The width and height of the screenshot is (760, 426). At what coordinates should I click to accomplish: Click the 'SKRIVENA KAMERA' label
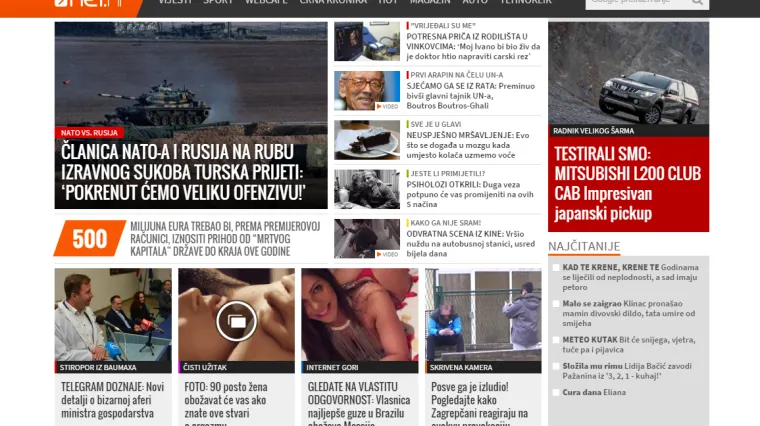click(x=461, y=367)
